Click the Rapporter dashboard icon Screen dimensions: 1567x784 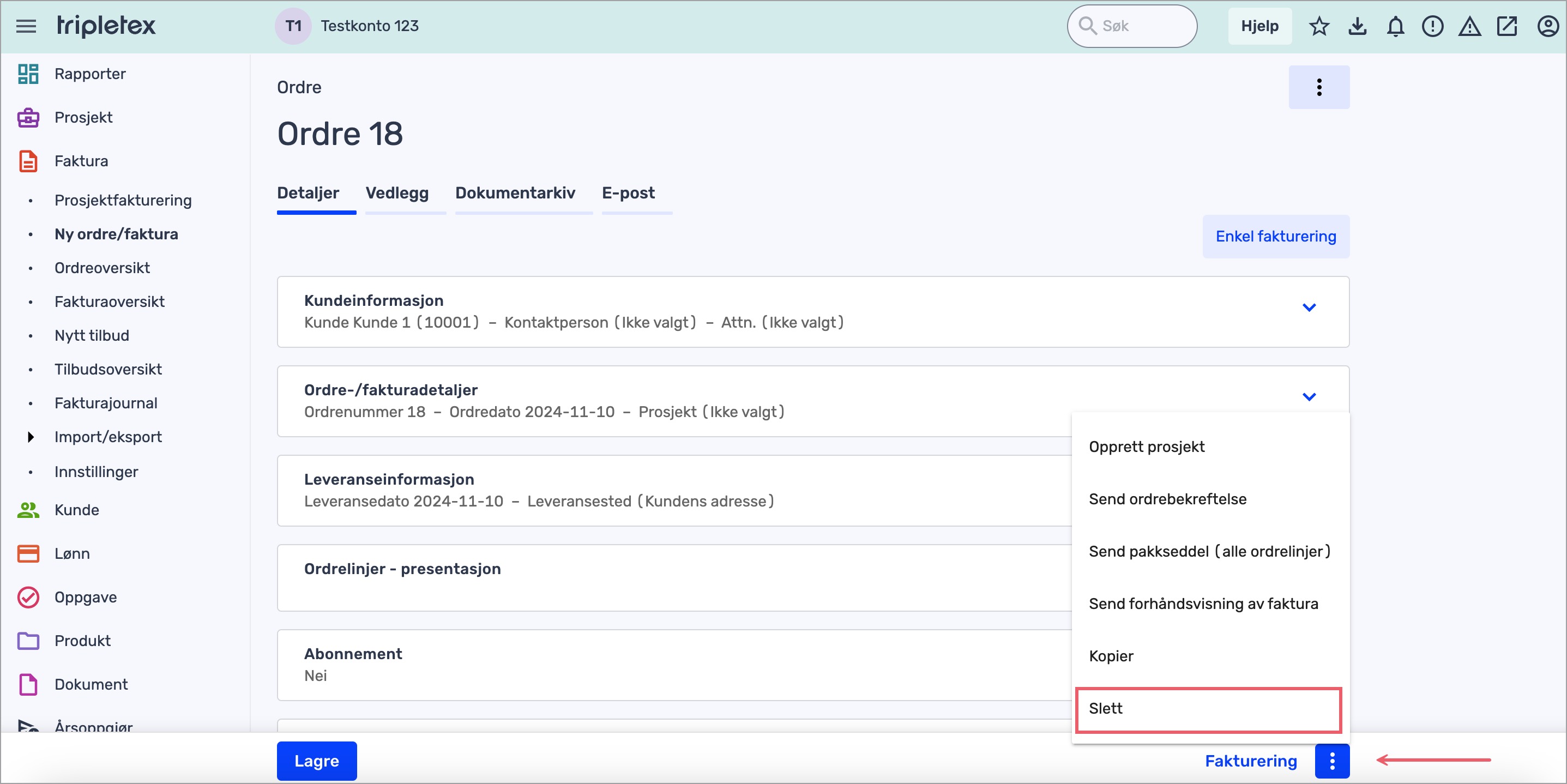(28, 74)
